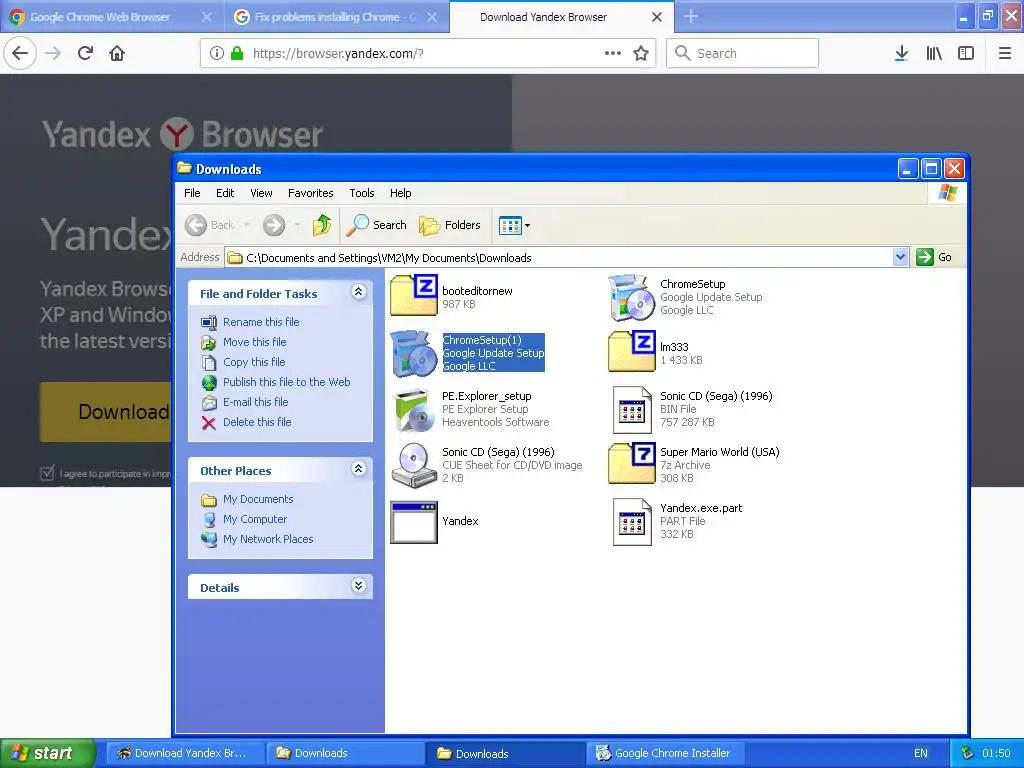The image size is (1024, 768).
Task: Collapse the Other Places panel
Action: click(359, 468)
